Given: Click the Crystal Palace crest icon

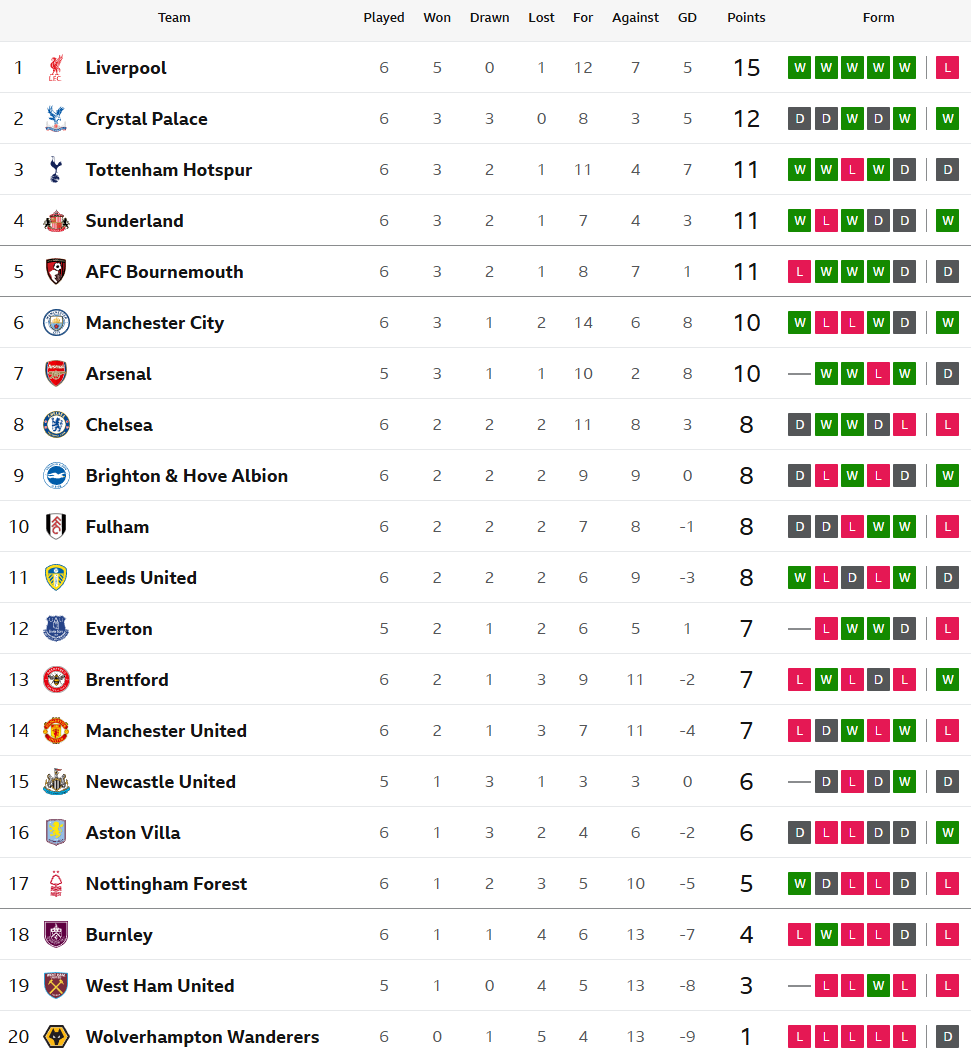Looking at the screenshot, I should tap(56, 119).
